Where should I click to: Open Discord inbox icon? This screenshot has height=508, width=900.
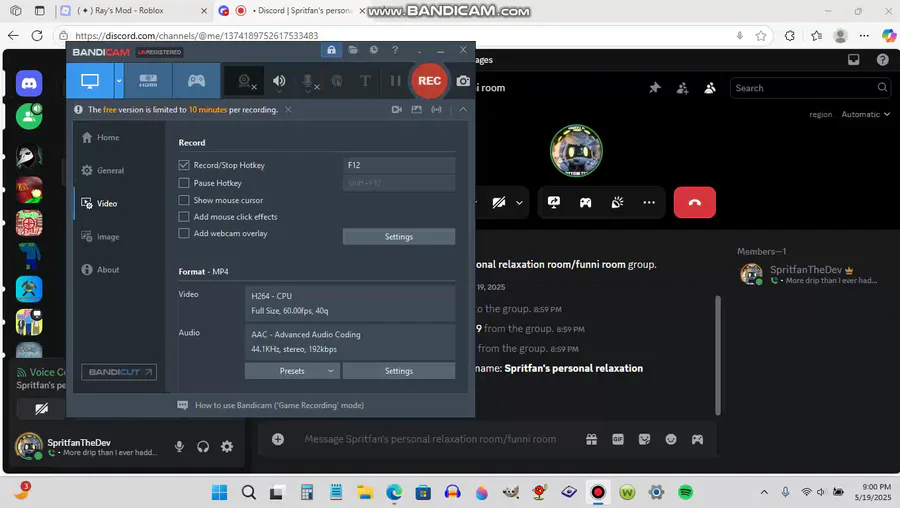[x=854, y=60]
